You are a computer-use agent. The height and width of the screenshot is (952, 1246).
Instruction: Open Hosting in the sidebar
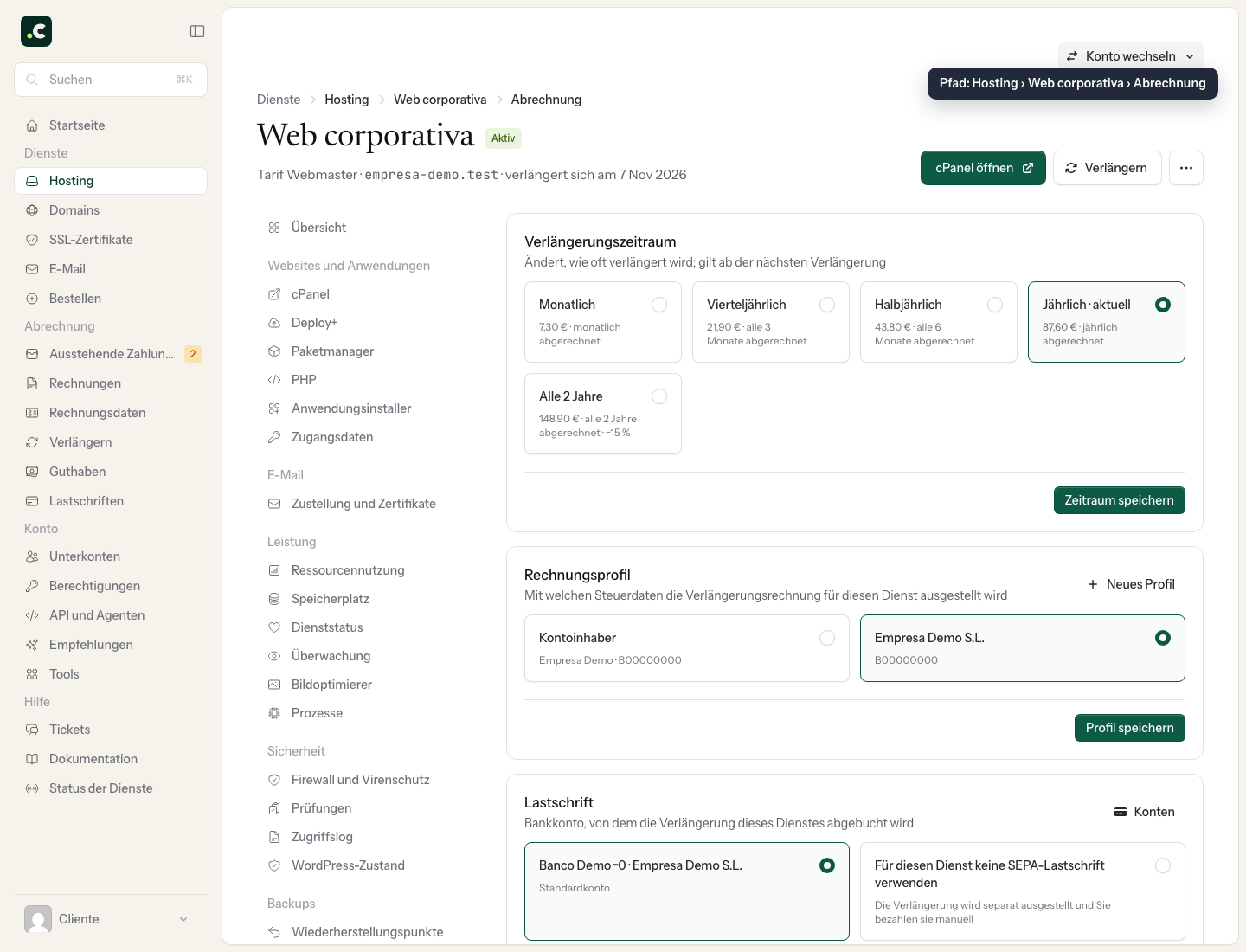click(x=111, y=181)
